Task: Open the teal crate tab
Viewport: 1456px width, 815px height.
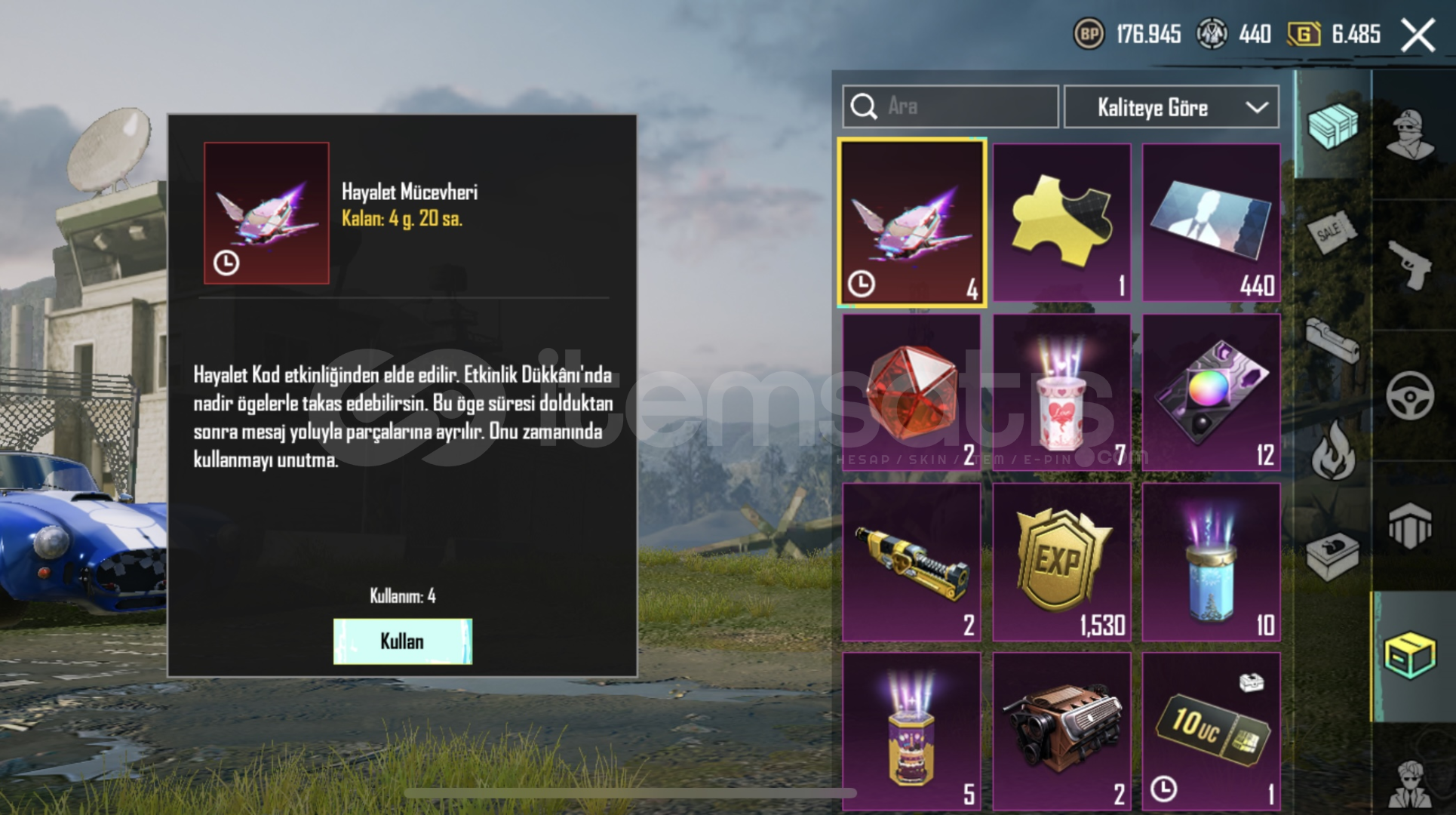Action: pyautogui.click(x=1332, y=125)
